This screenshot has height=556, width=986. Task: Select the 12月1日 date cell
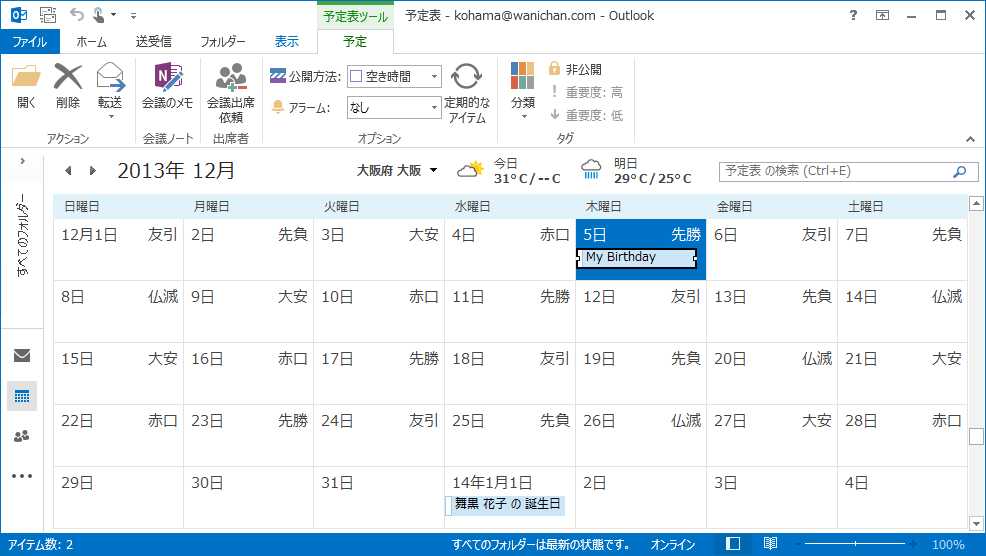[x=118, y=250]
